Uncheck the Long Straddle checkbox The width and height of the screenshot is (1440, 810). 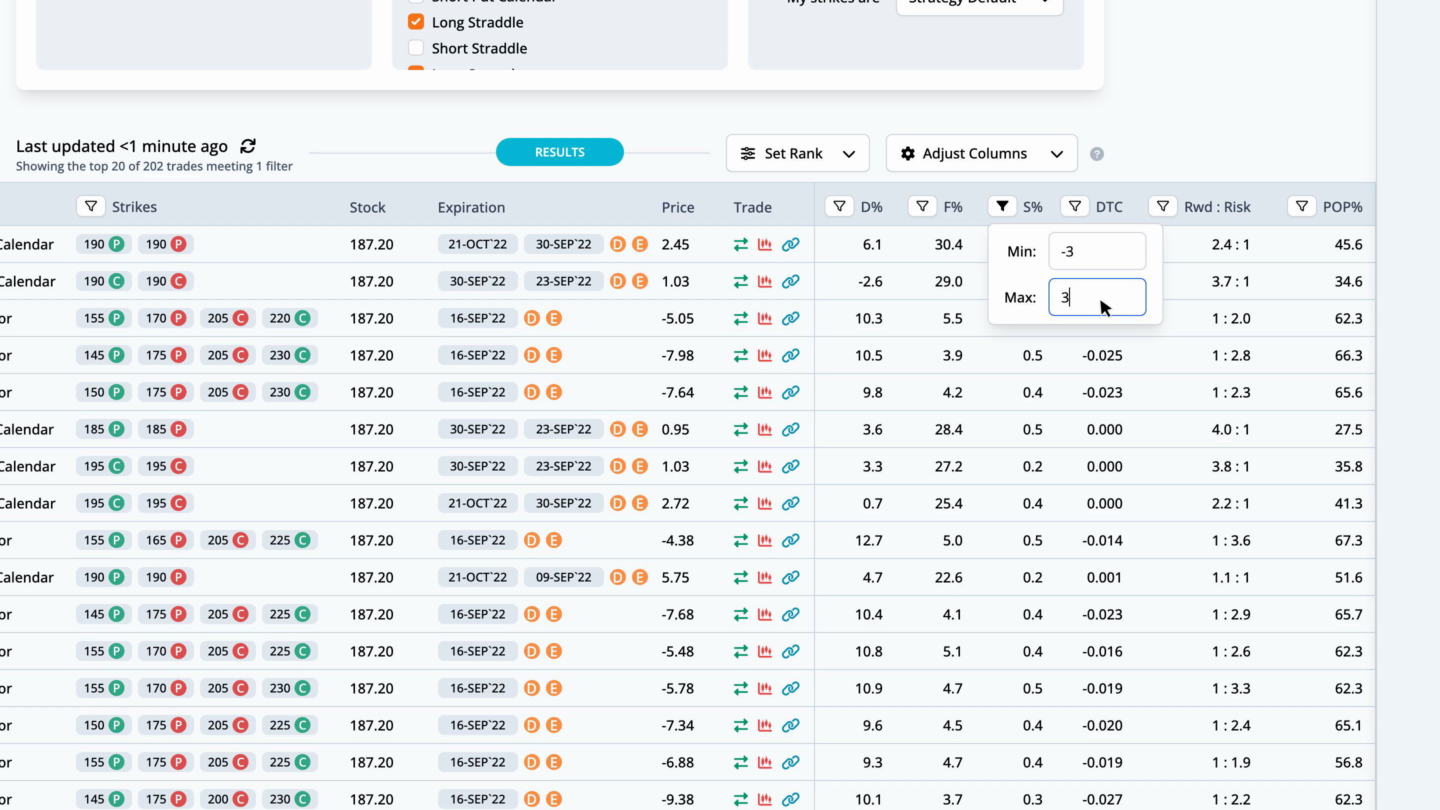pos(416,22)
